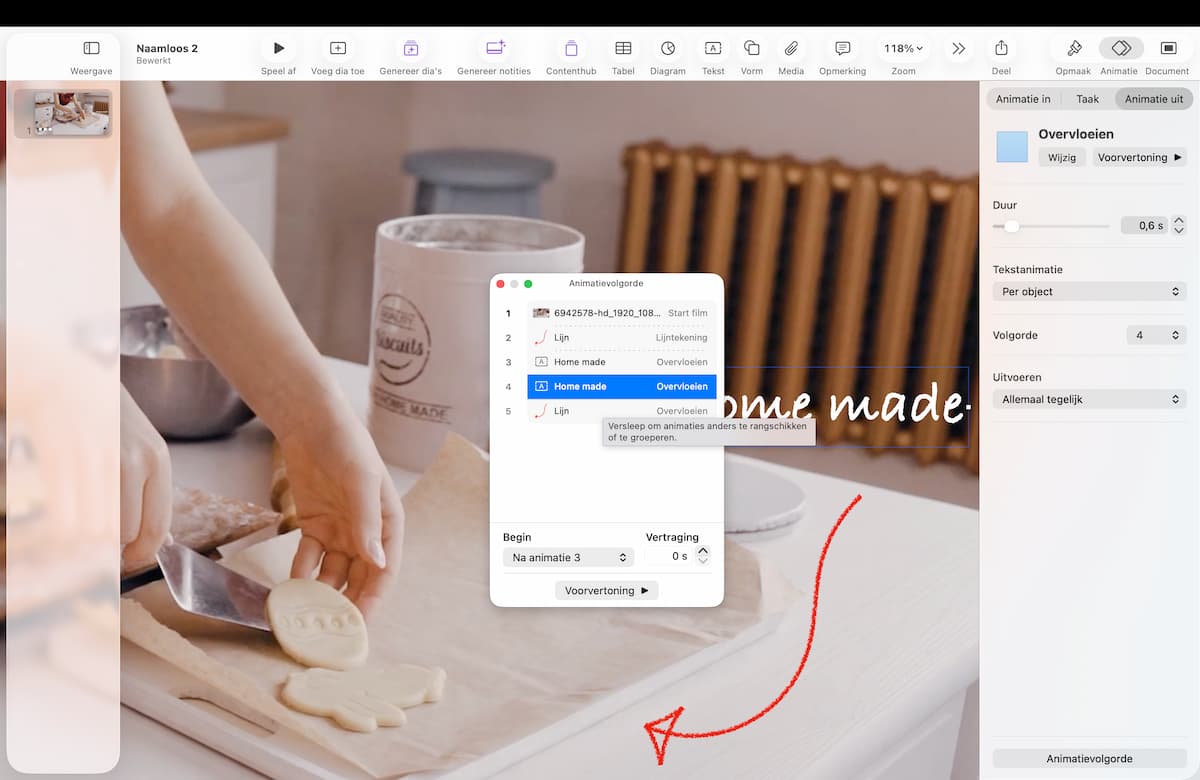The height and width of the screenshot is (780, 1200).
Task: Open the Uitvoeren Allemaal tegelijk dropdown
Action: pyautogui.click(x=1089, y=399)
